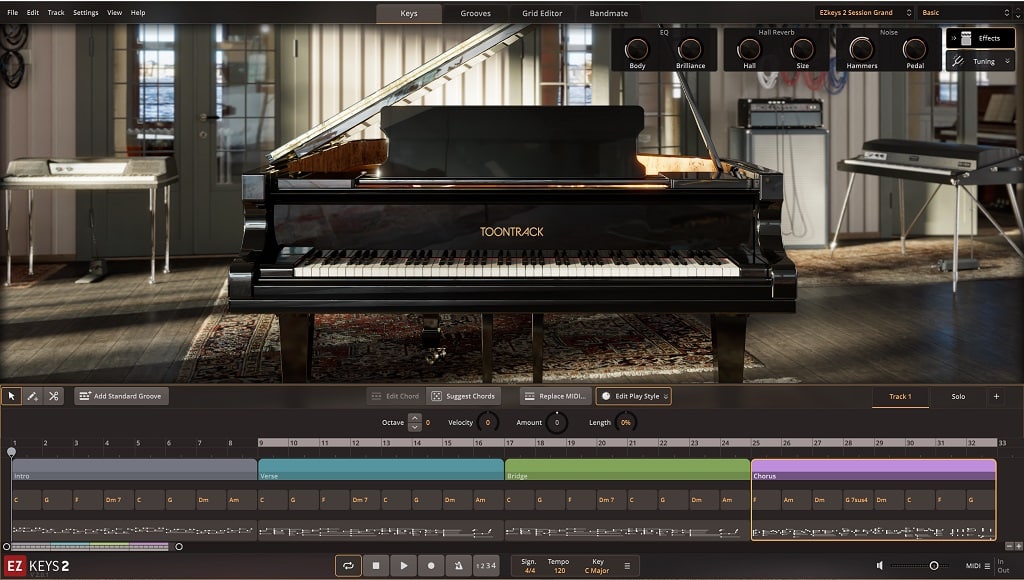The height and width of the screenshot is (580, 1024).
Task: Click the song overview scrollbar
Action: point(89,547)
